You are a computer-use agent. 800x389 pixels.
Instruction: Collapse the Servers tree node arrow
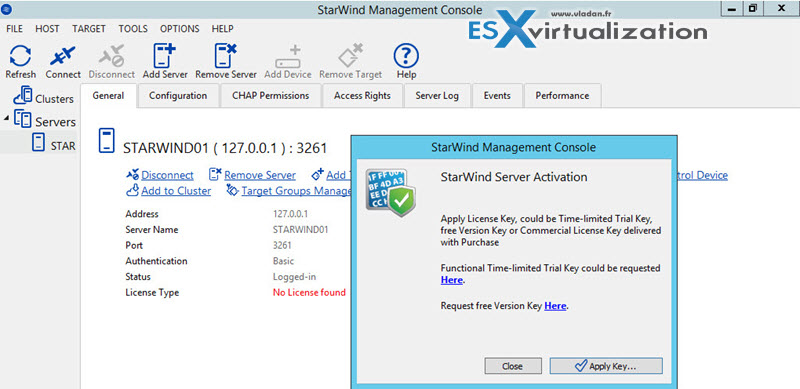[x=7, y=118]
